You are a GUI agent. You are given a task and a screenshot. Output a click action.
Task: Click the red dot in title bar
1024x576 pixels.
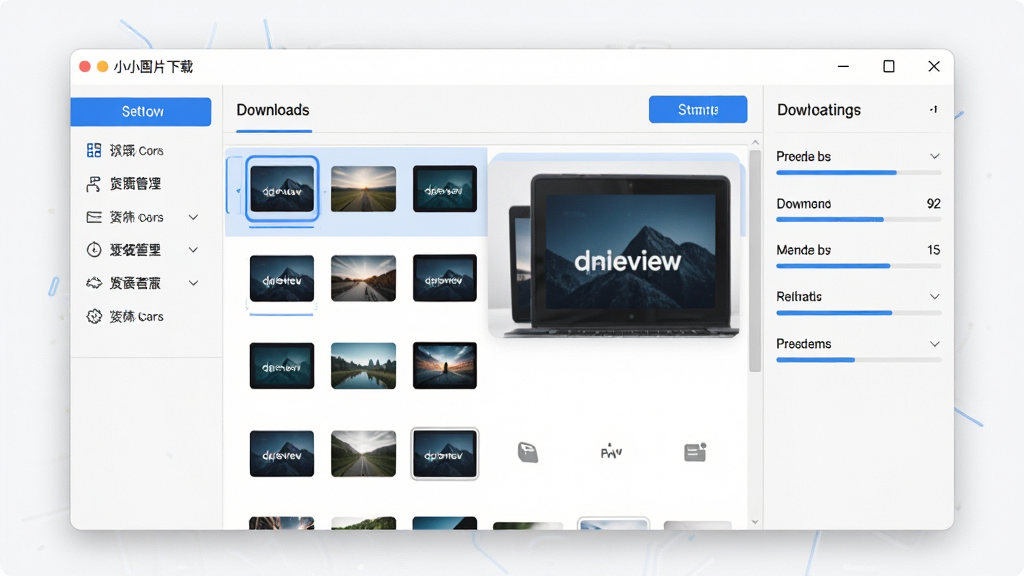[x=84, y=67]
